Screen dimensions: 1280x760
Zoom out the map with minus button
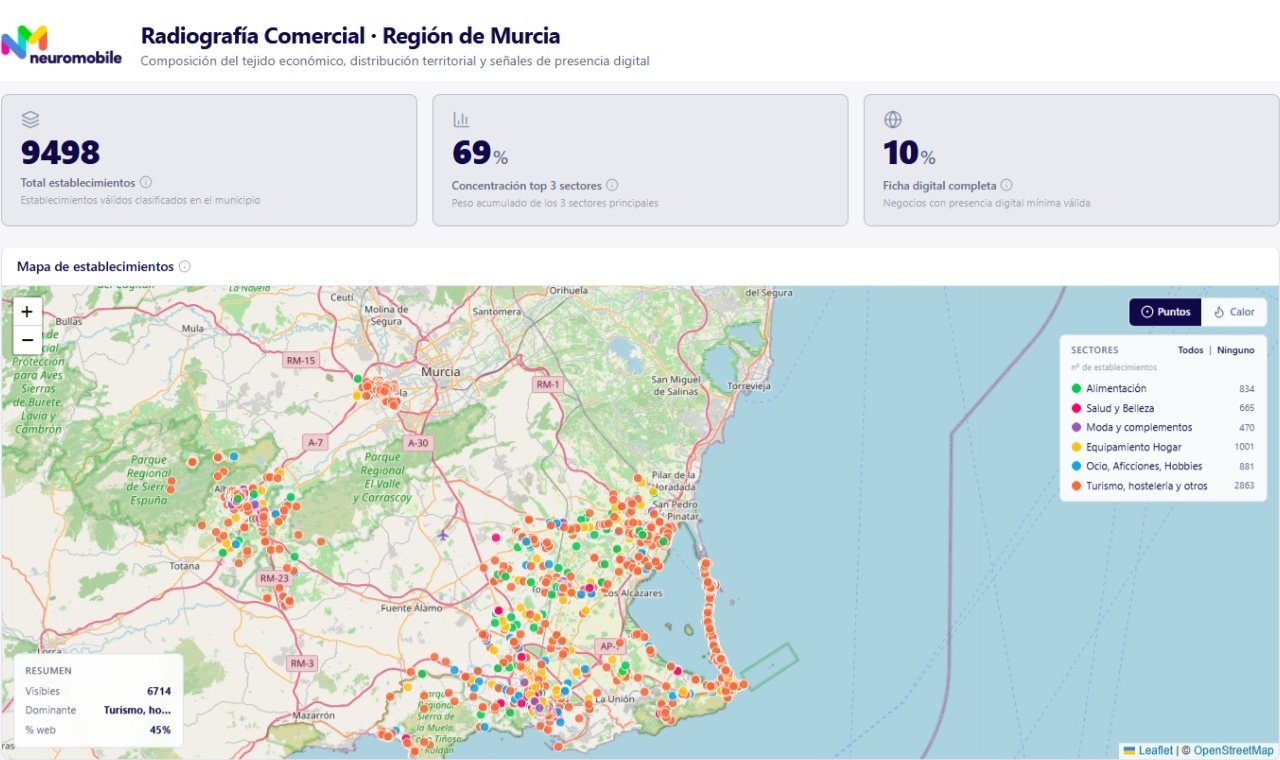click(28, 340)
